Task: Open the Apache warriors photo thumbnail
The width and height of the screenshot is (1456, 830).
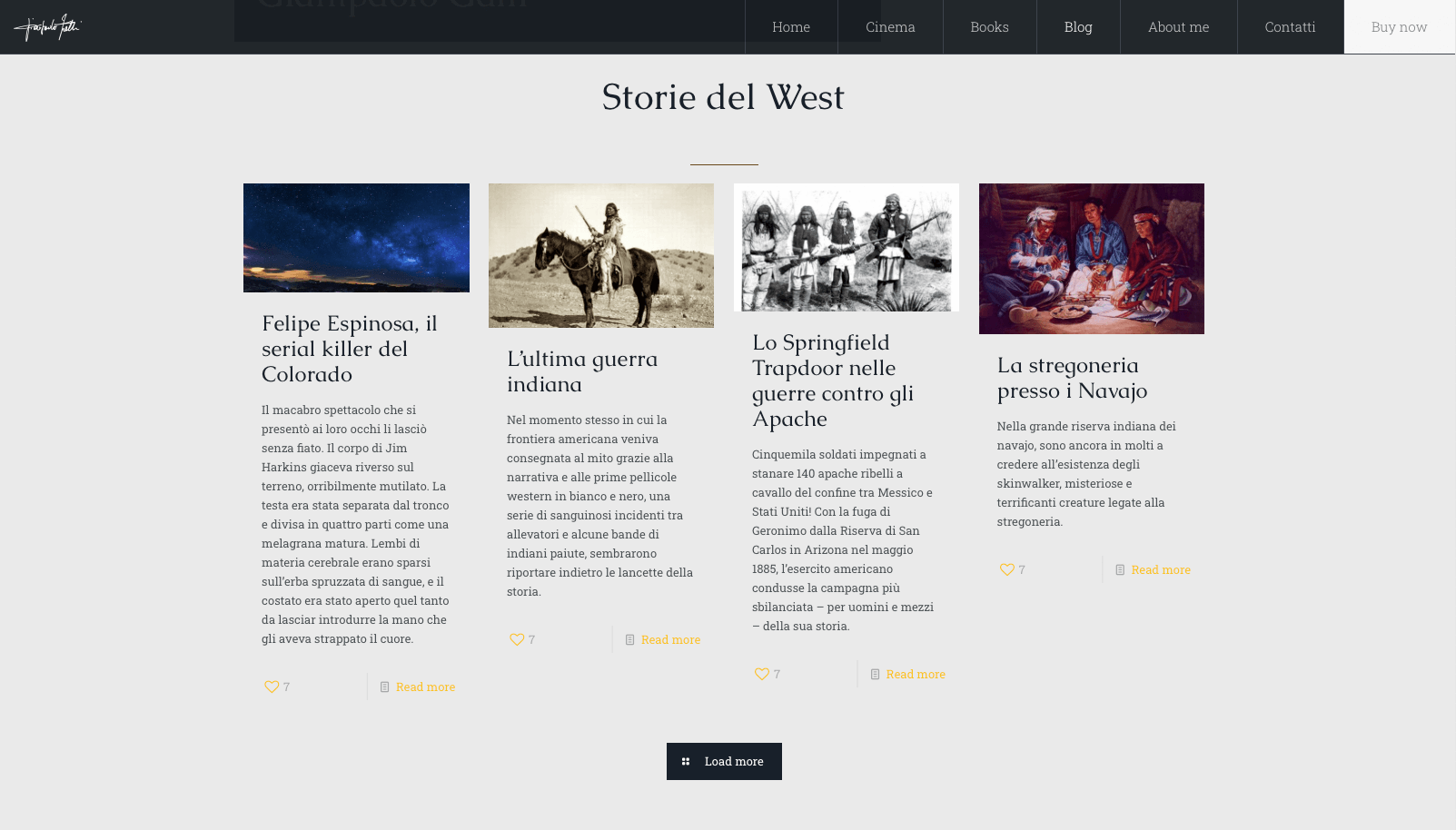Action: [847, 248]
